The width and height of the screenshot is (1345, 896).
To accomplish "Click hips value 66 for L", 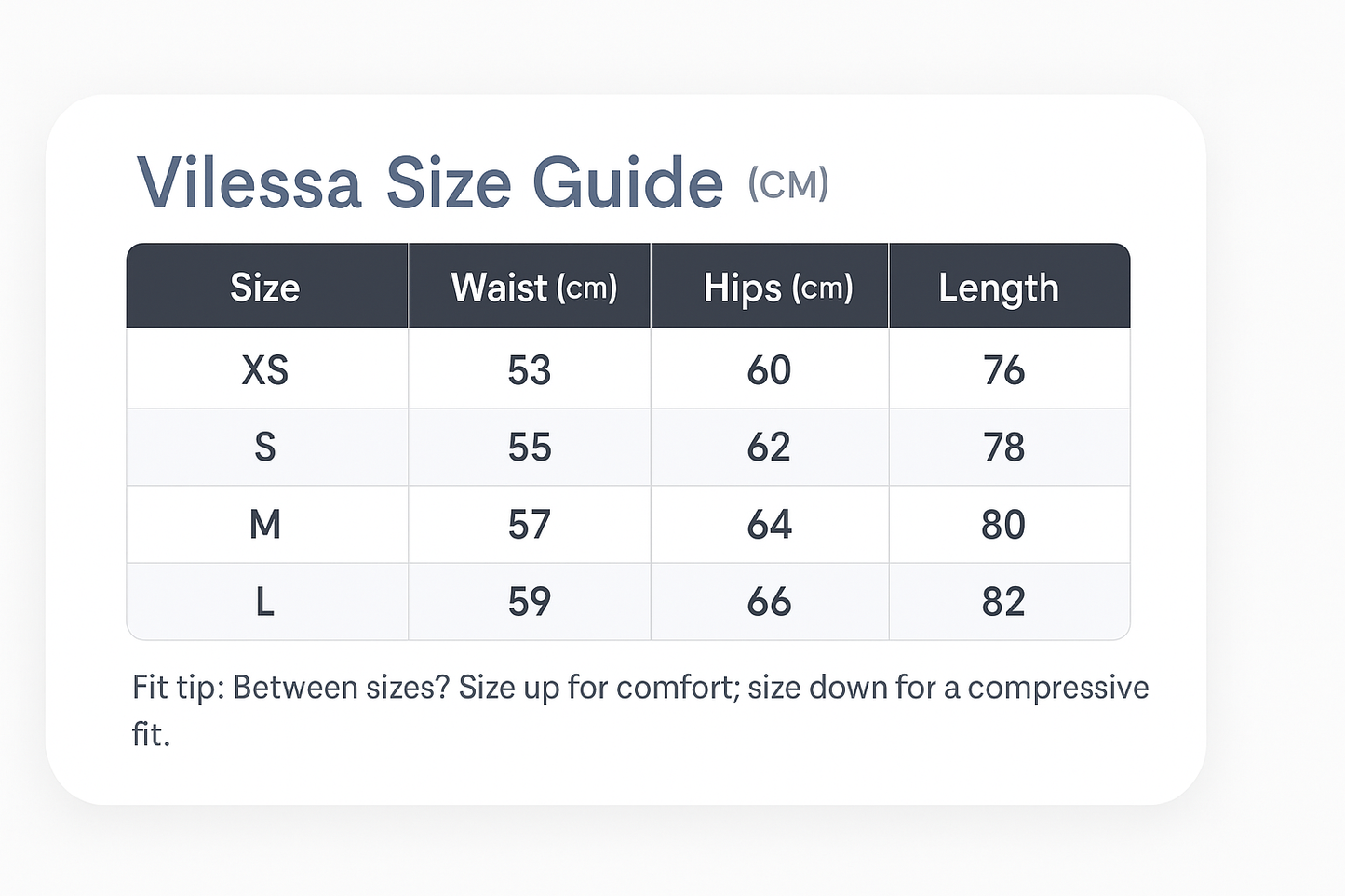I will coord(769,602).
